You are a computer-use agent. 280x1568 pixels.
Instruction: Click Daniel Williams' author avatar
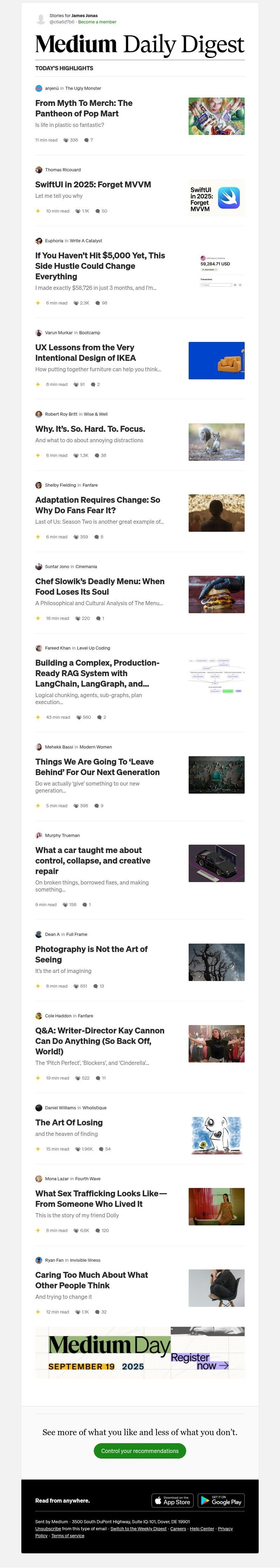38,1108
